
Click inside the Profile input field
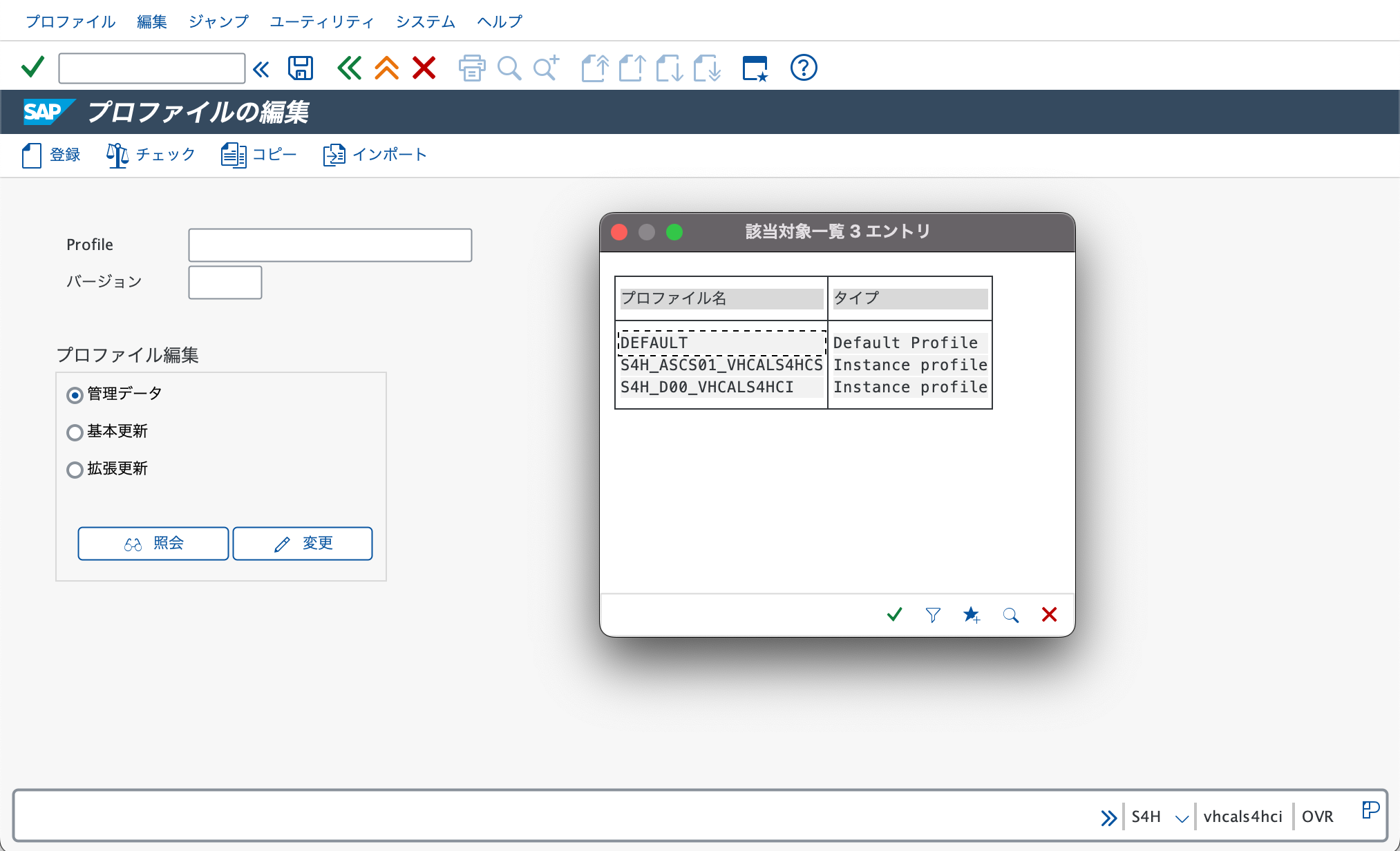tap(330, 245)
